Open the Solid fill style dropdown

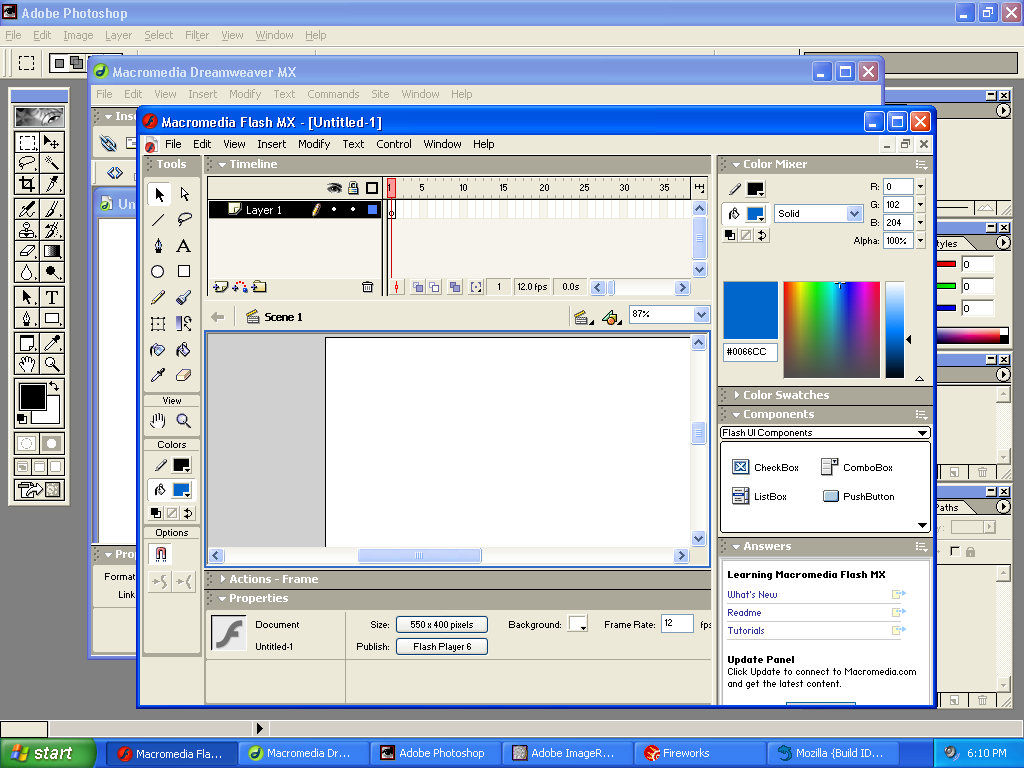[819, 214]
